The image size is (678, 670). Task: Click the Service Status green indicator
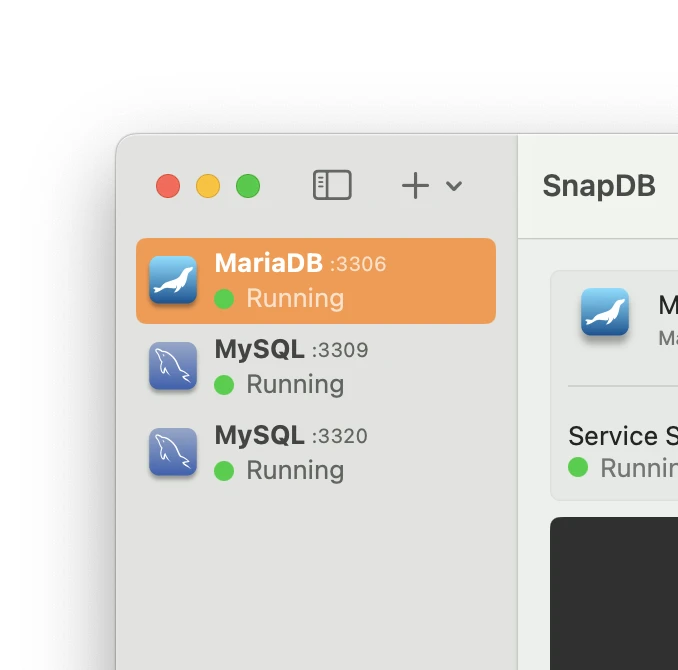pyautogui.click(x=578, y=466)
